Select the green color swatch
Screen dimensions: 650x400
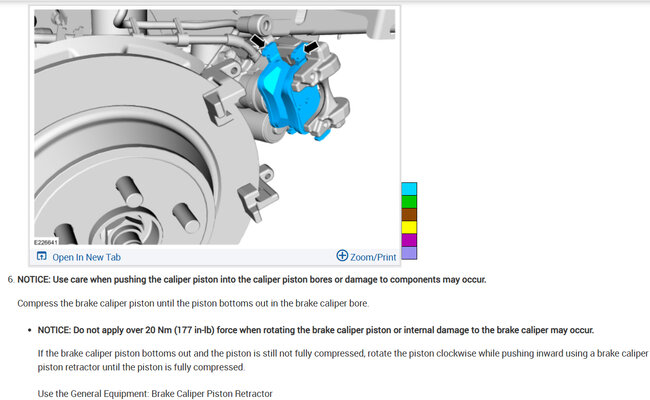[409, 202]
